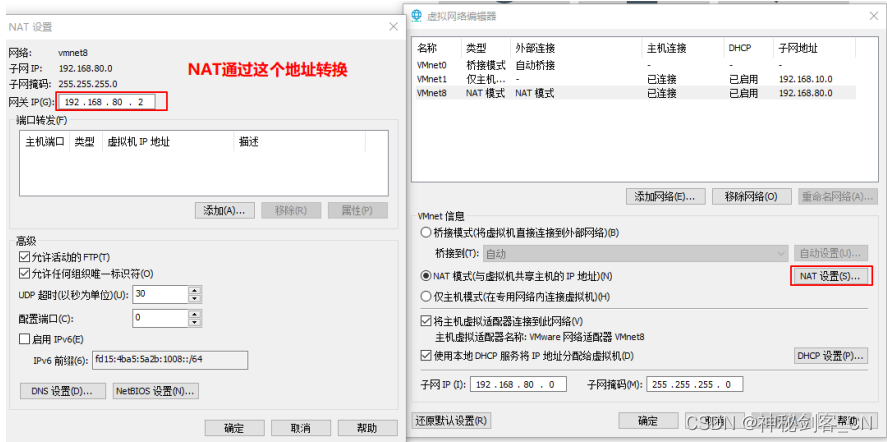Confirm 虚拟网络编辑器 with 确定

click(648, 420)
